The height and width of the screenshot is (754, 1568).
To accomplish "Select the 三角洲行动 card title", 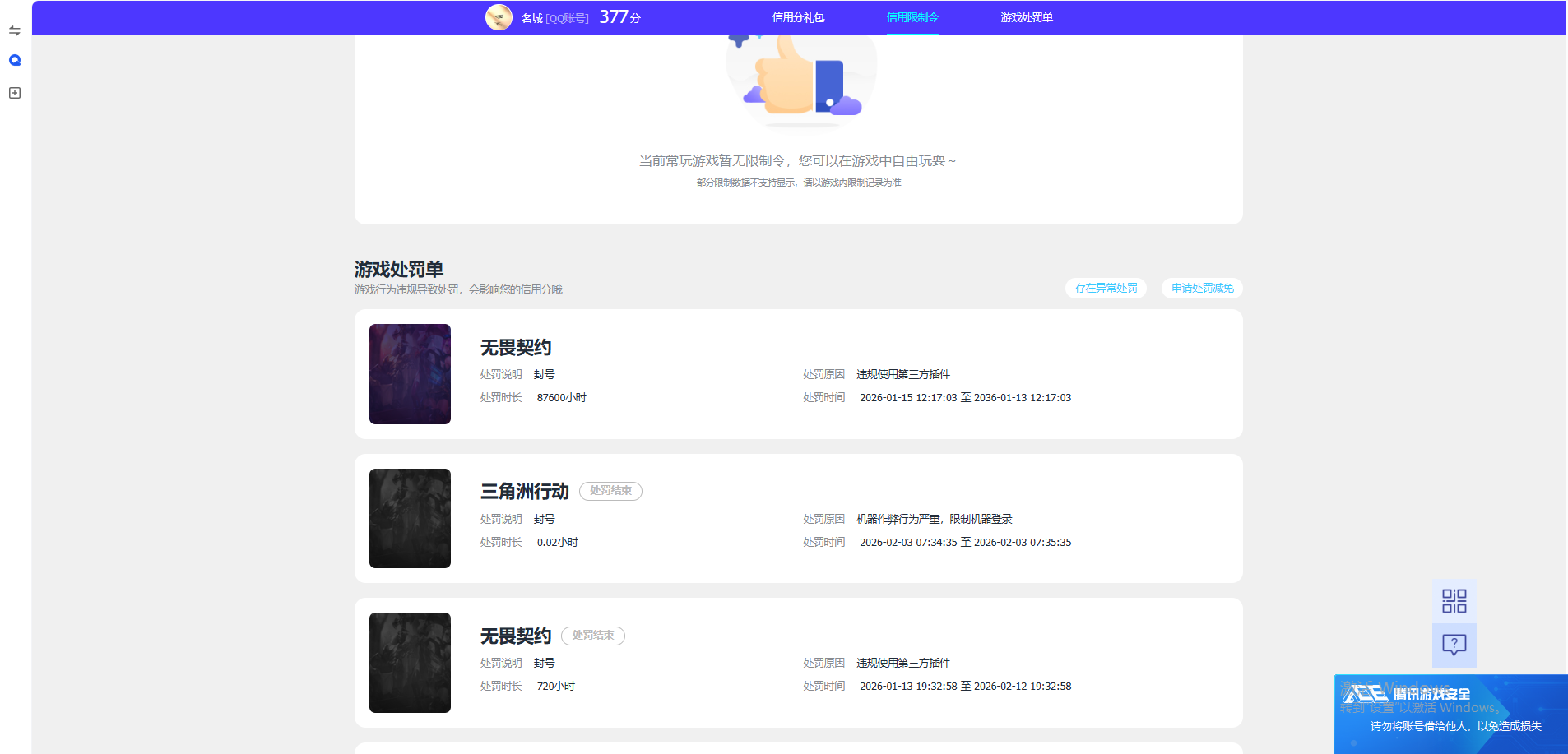I will [525, 492].
